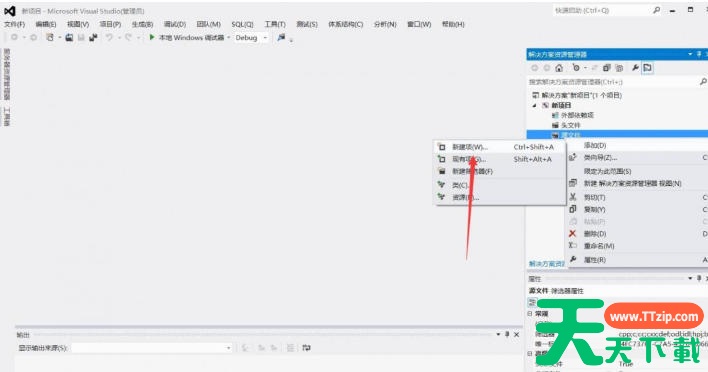
Task: Click the Solution Explorer search magnifier icon
Action: [703, 81]
